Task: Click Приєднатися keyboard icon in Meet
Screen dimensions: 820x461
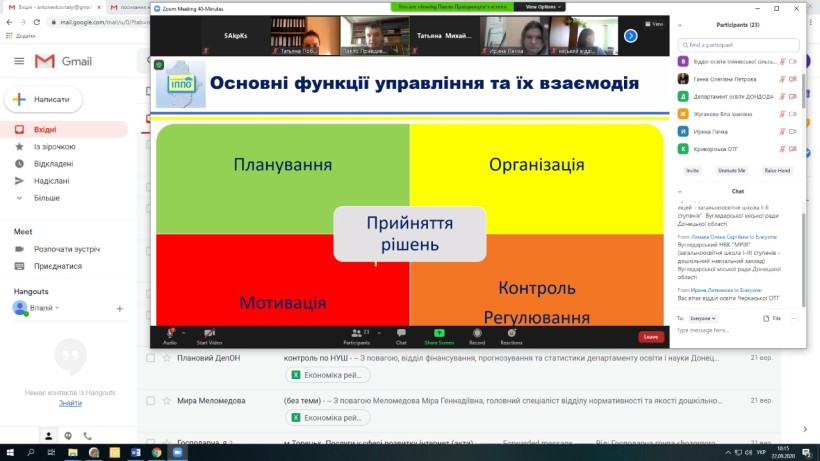Action: point(19,266)
